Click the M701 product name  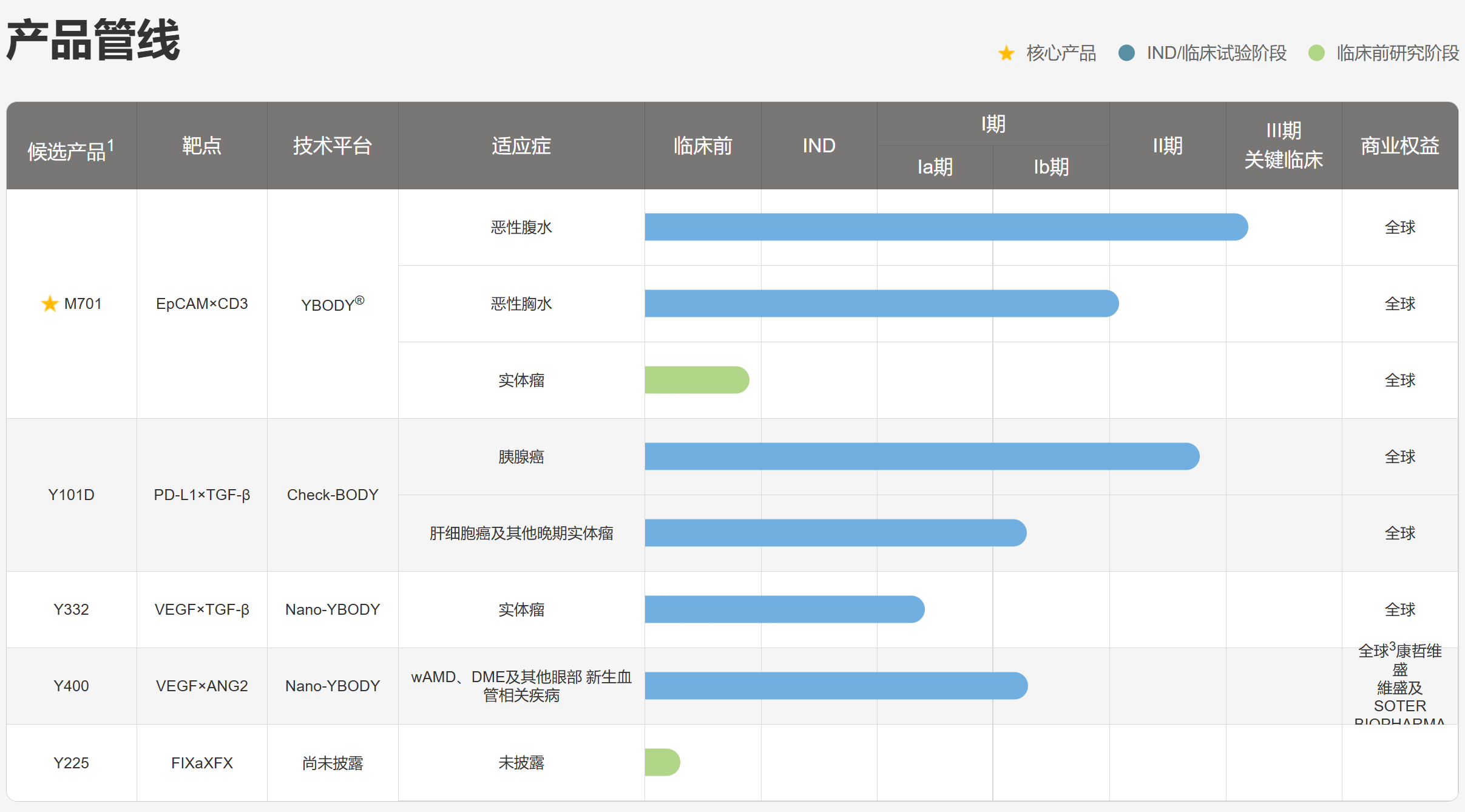pyautogui.click(x=83, y=303)
